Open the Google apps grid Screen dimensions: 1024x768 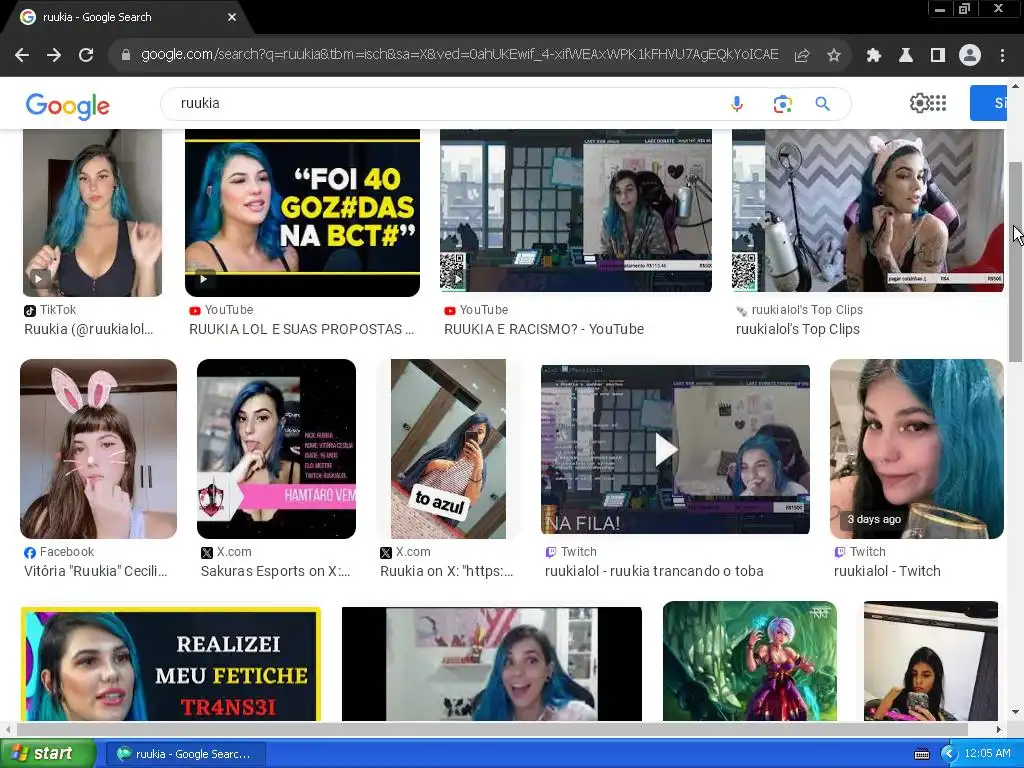click(938, 103)
